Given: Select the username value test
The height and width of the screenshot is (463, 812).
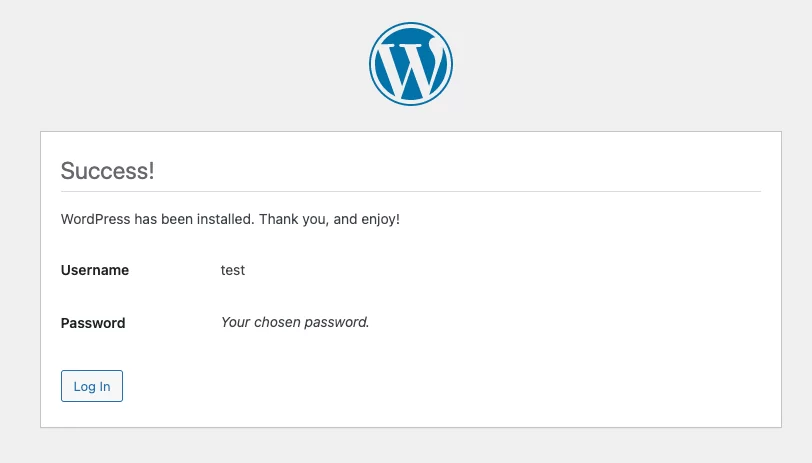Looking at the screenshot, I should pos(233,270).
